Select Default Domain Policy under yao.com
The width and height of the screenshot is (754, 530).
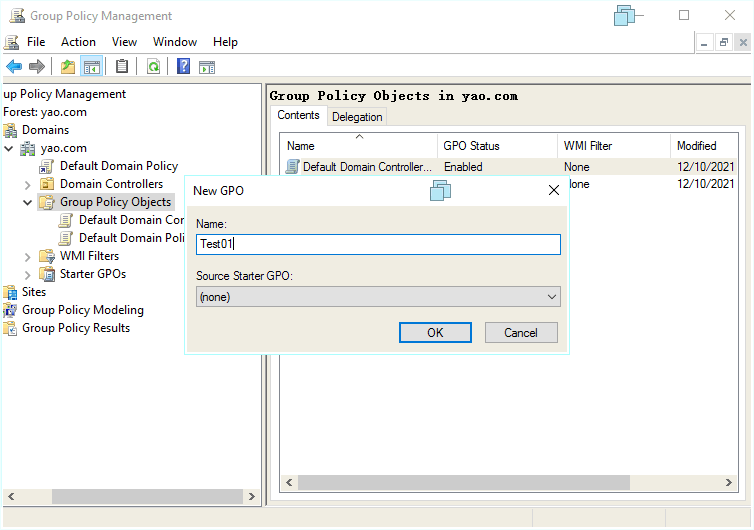tap(118, 166)
